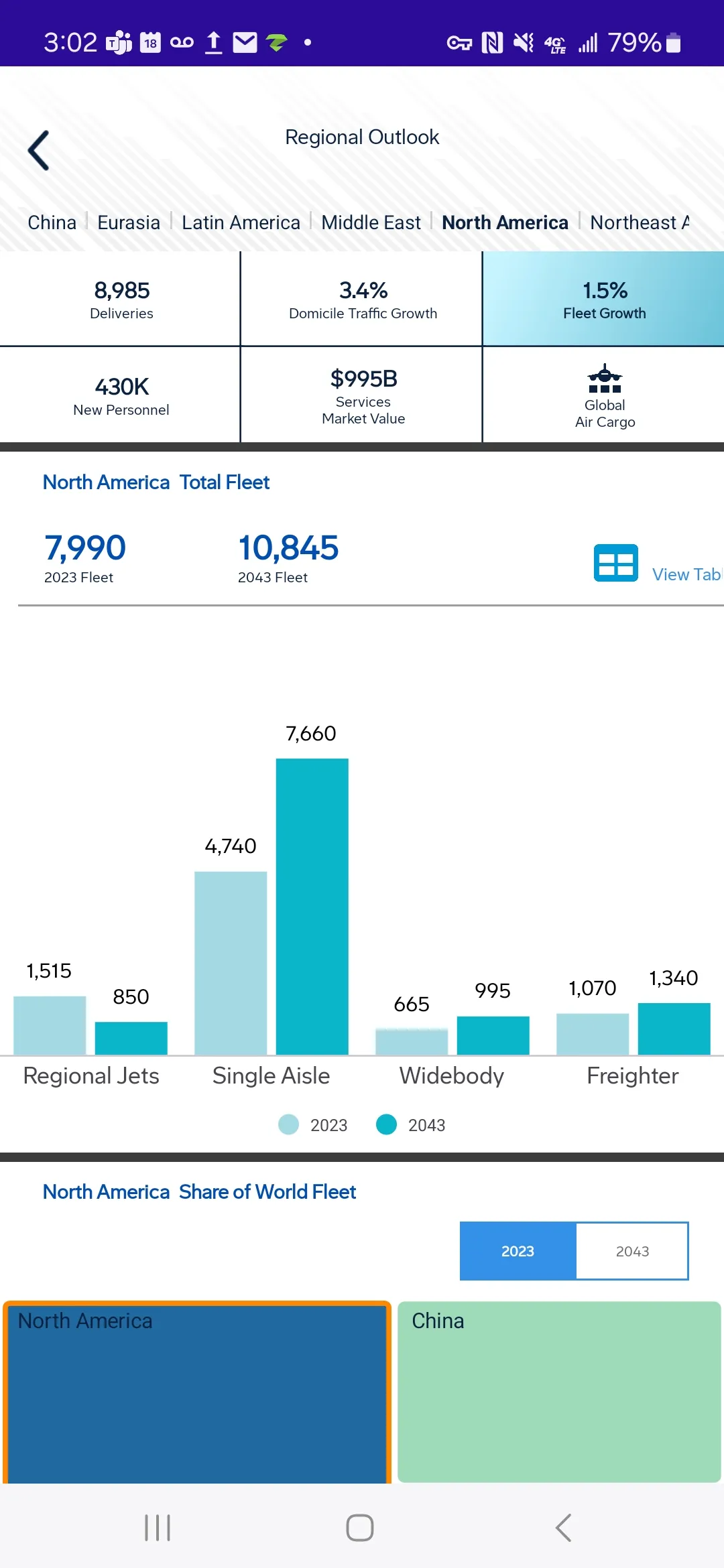Tap the Android navigation back chevron

tap(564, 1528)
